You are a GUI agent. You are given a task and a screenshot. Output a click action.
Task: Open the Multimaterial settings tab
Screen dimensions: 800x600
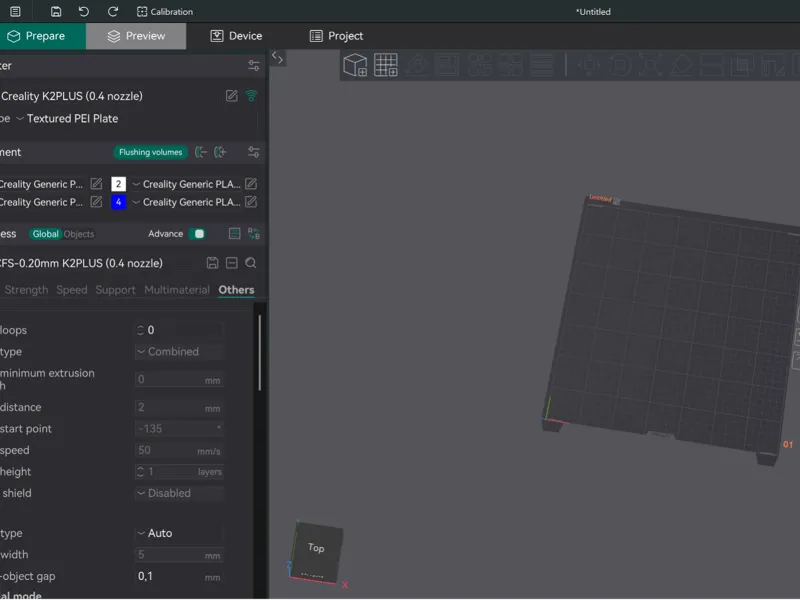pyautogui.click(x=177, y=290)
